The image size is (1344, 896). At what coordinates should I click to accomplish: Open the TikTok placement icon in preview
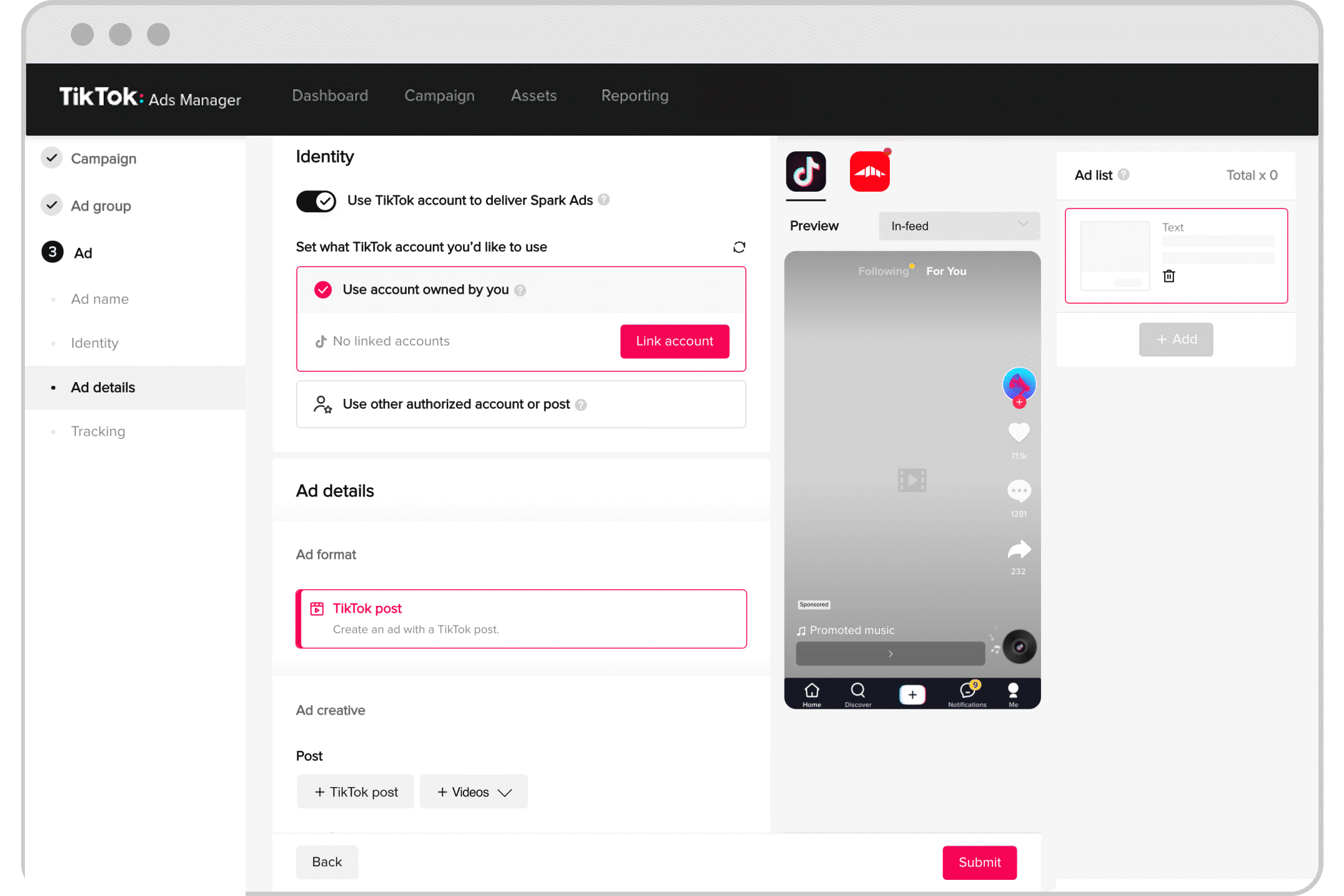(x=806, y=172)
